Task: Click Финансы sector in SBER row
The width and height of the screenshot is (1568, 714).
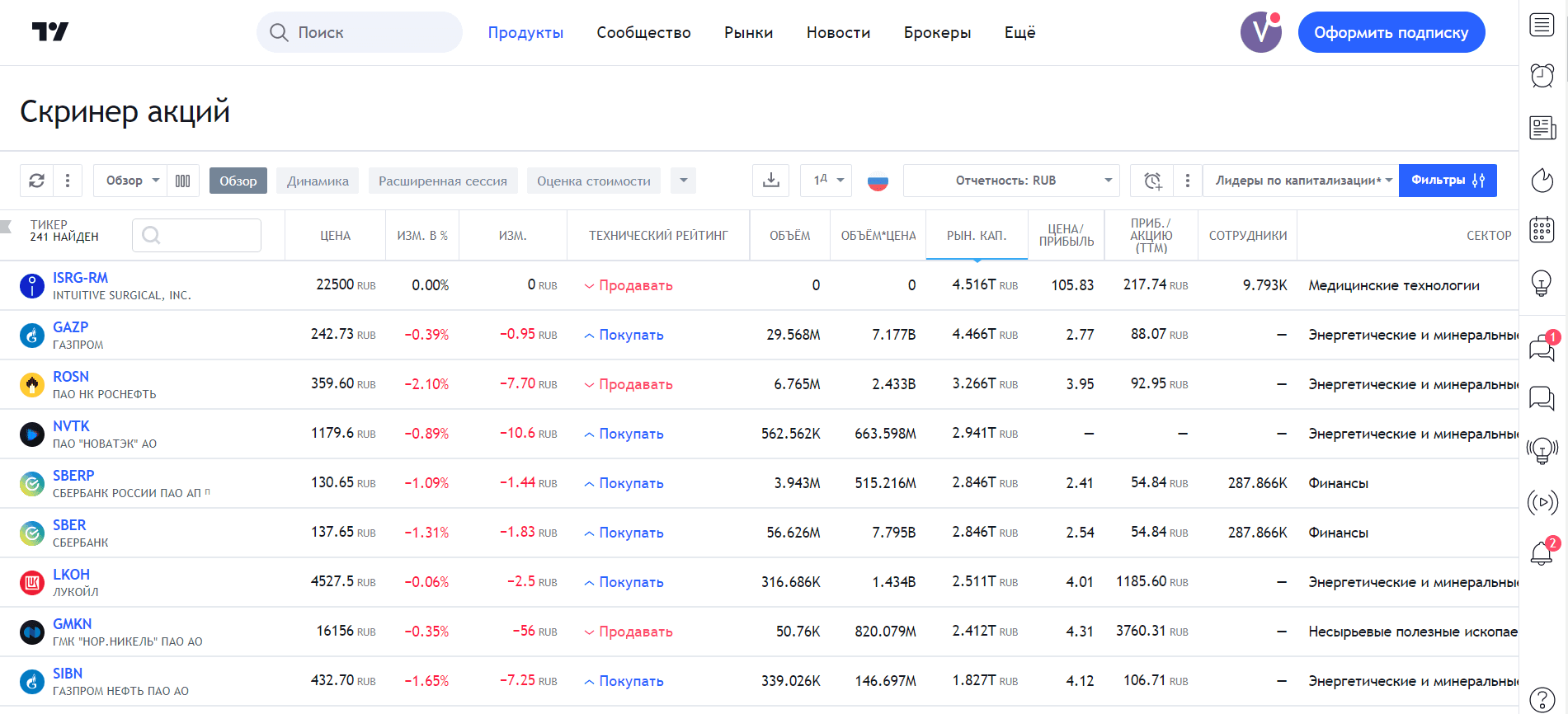Action: pyautogui.click(x=1338, y=533)
